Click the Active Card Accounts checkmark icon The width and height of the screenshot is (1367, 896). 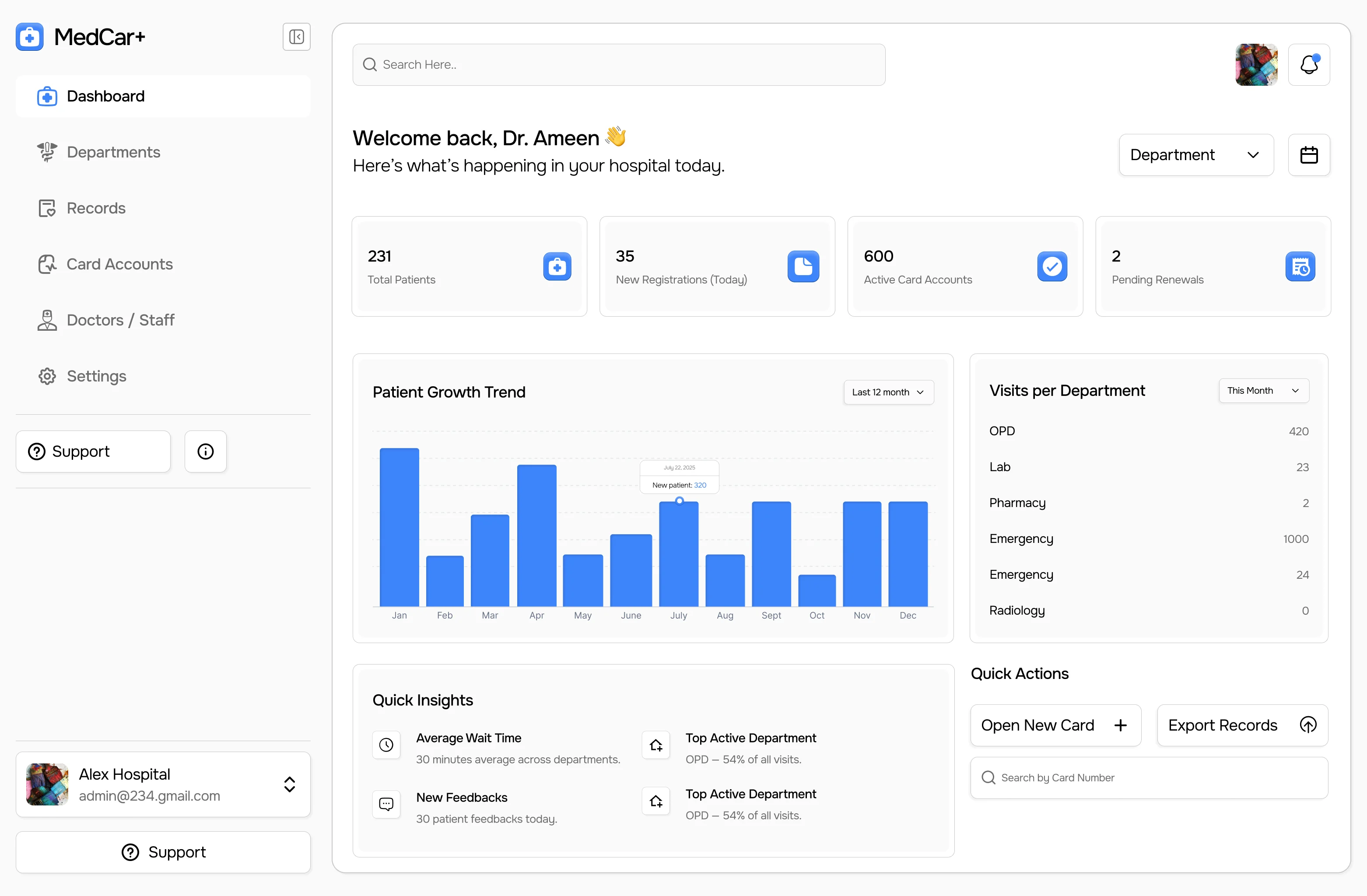click(1052, 266)
